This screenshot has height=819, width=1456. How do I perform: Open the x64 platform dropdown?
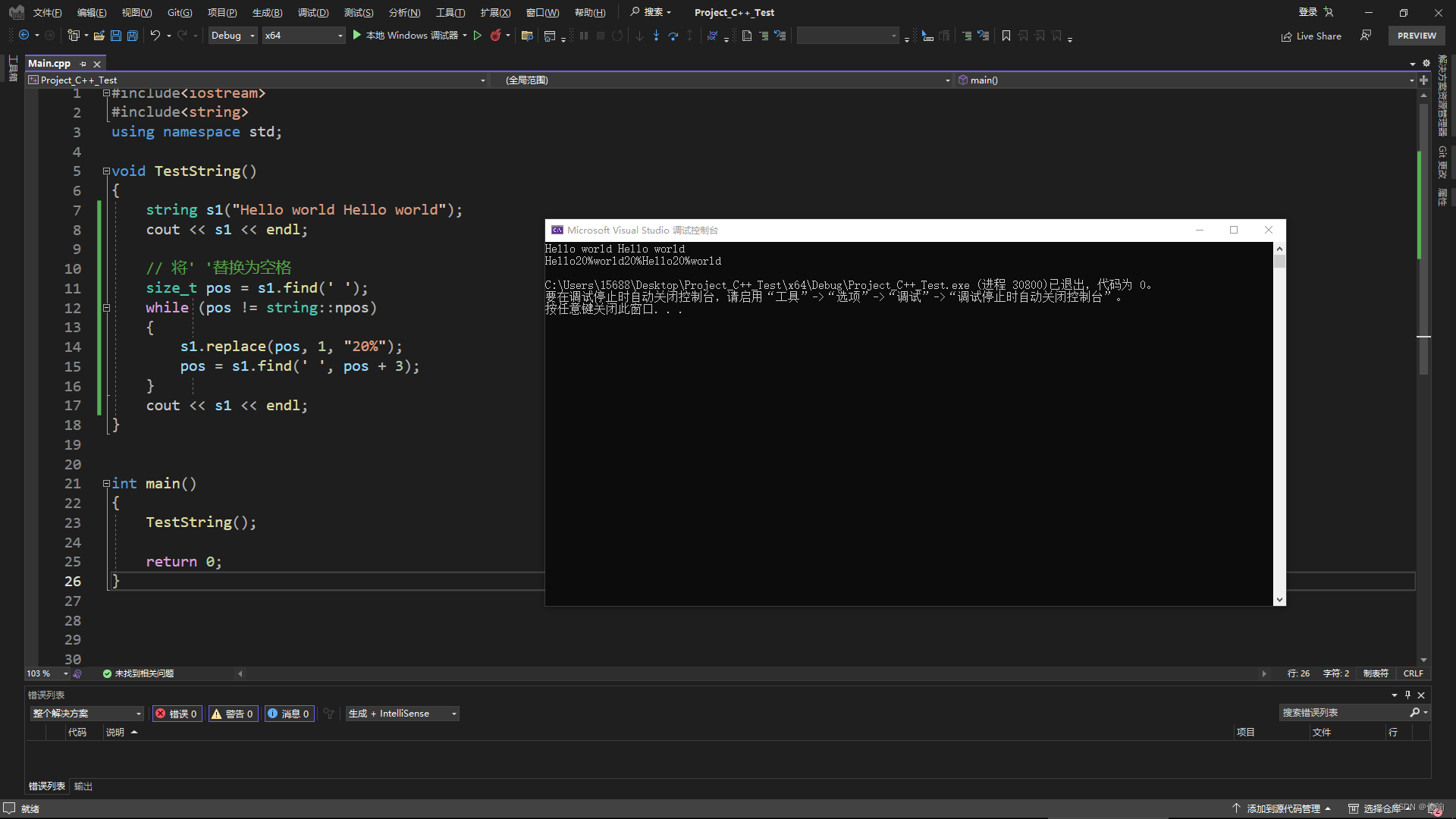(x=303, y=36)
